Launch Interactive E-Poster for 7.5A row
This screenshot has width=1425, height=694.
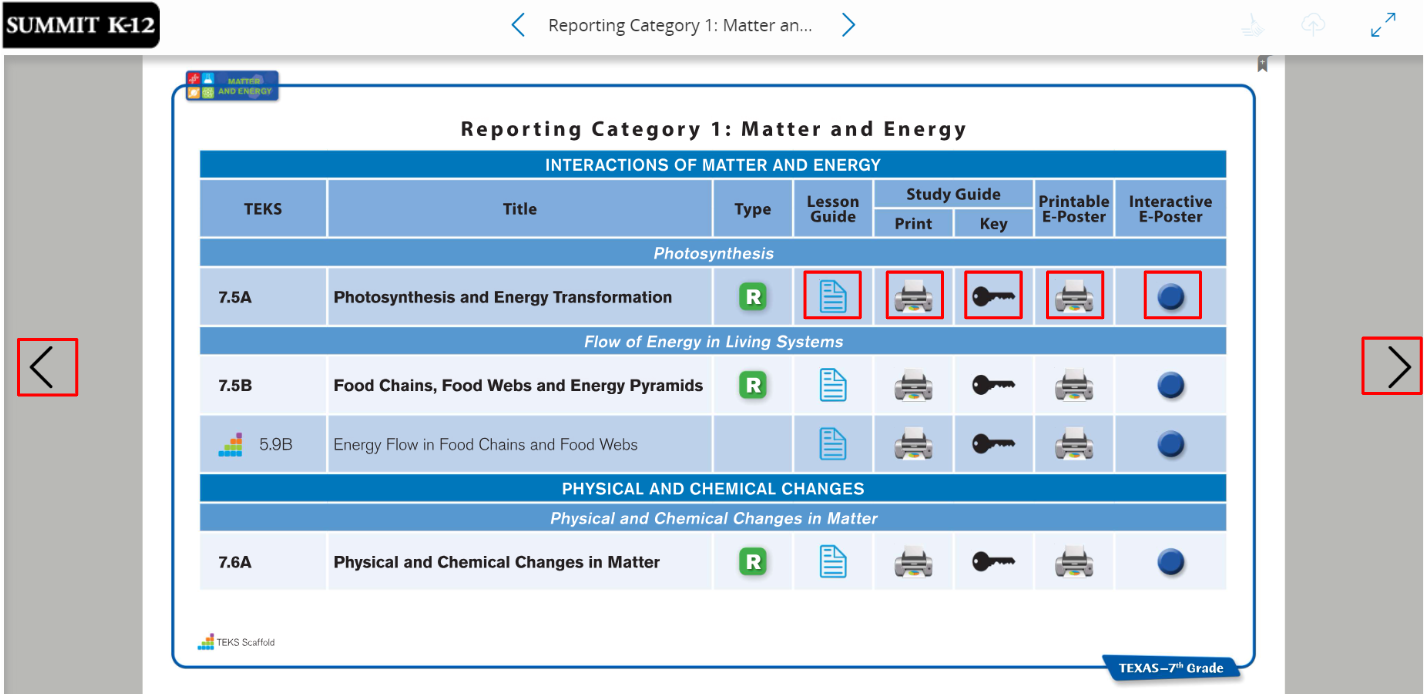tap(1171, 297)
